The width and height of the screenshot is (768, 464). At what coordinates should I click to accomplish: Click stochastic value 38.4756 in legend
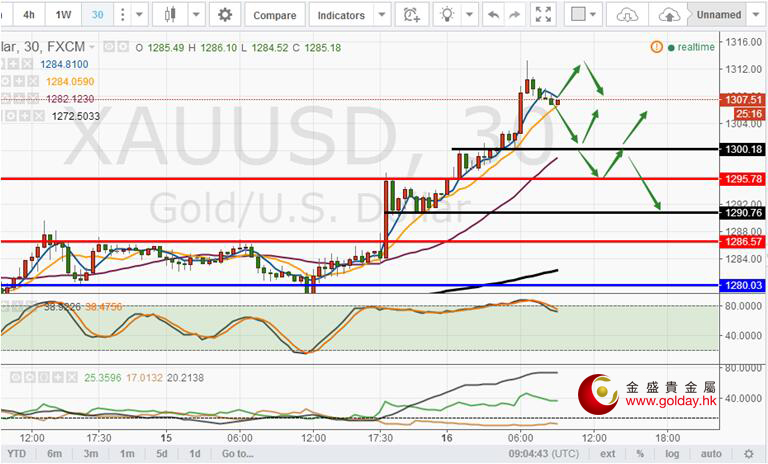tap(103, 307)
